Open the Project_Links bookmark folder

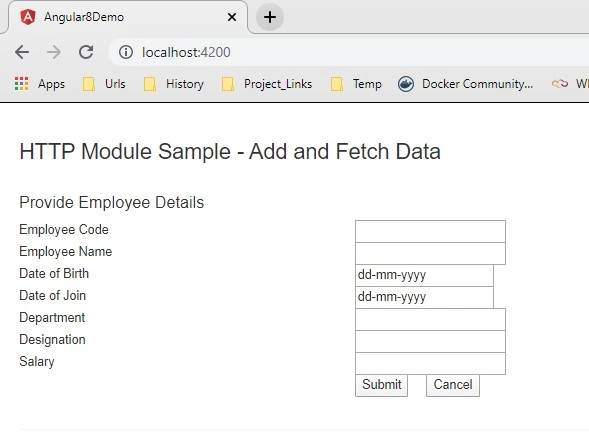pos(267,83)
